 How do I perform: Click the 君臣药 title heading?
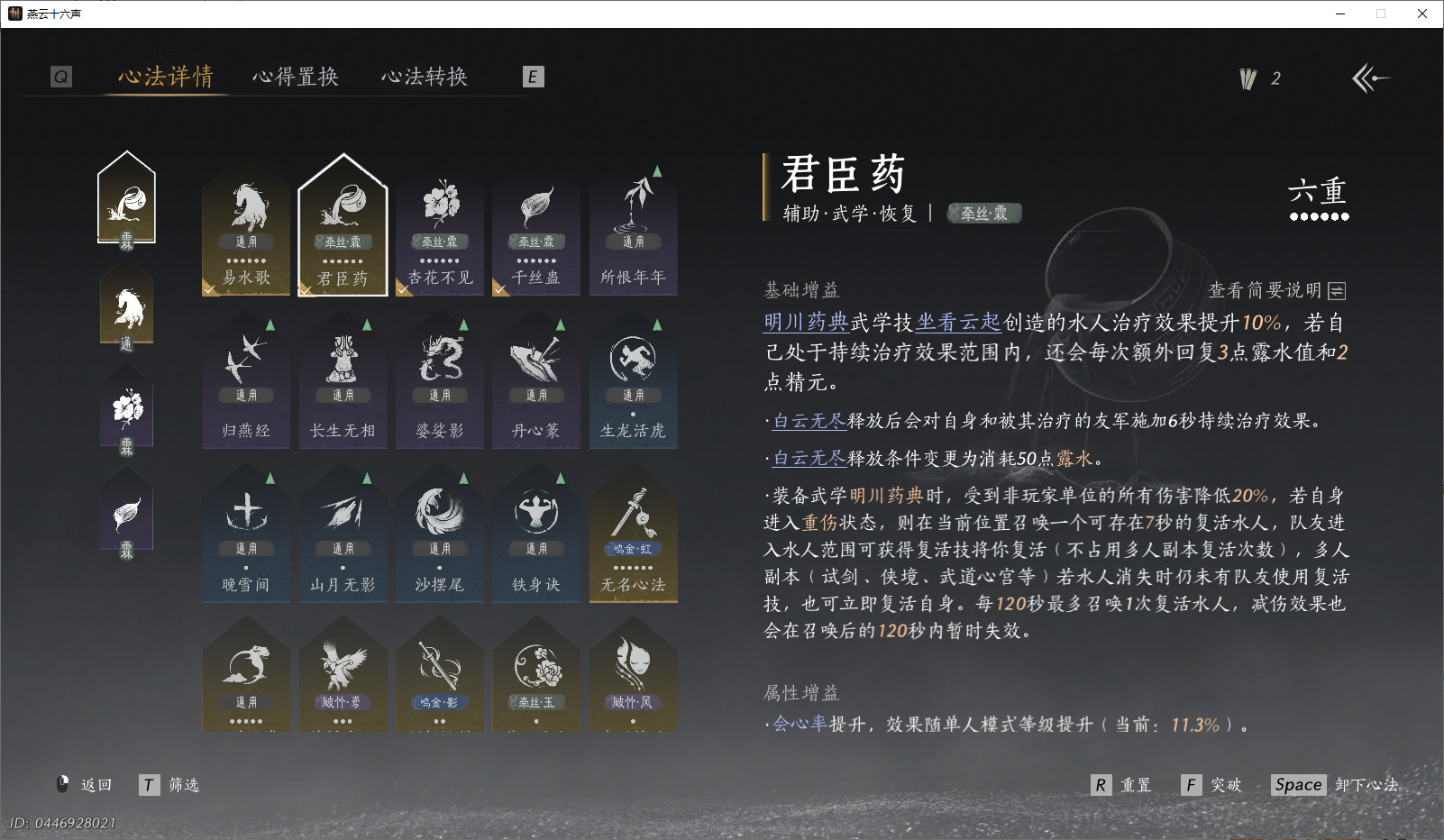pos(843,174)
